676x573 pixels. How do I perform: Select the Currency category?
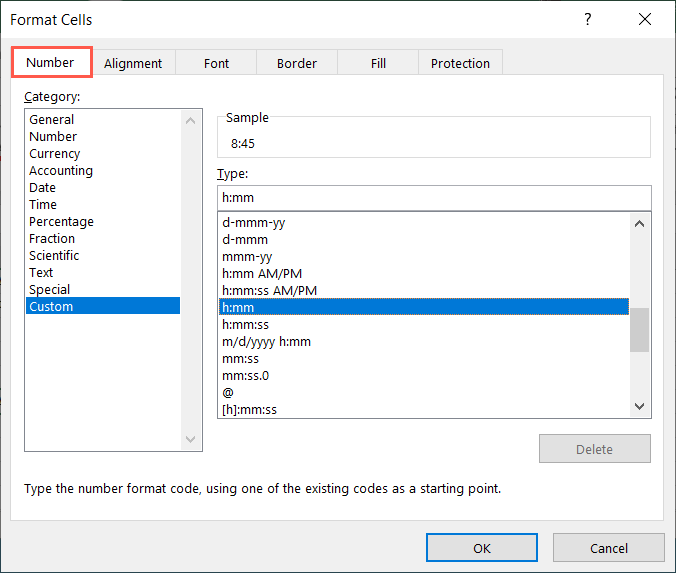(55, 154)
